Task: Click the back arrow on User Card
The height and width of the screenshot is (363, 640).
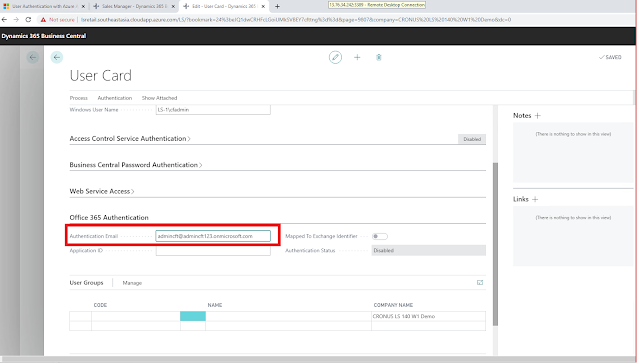Action: [57, 58]
